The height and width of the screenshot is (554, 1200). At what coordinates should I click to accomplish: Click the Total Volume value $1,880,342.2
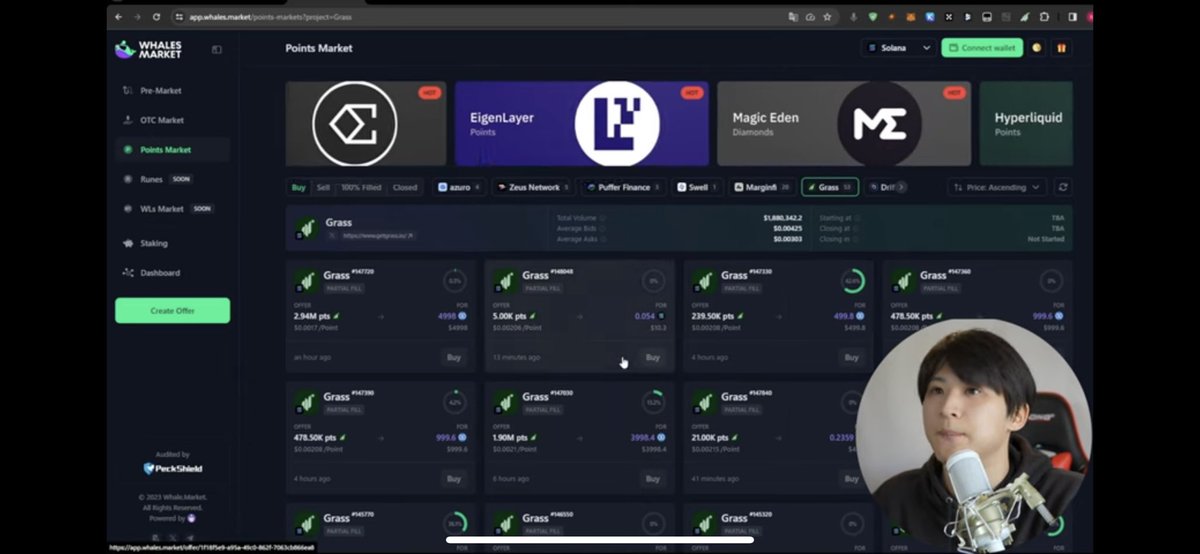782,217
